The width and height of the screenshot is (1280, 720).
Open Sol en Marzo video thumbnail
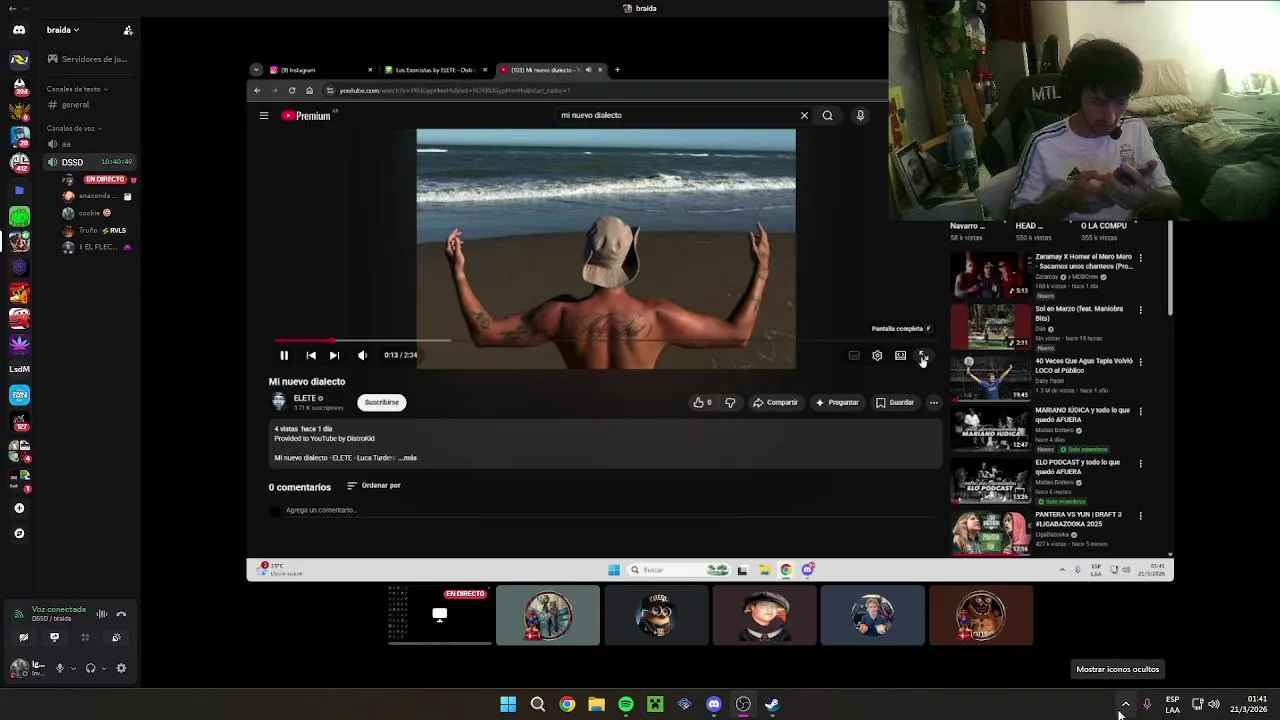click(x=990, y=327)
